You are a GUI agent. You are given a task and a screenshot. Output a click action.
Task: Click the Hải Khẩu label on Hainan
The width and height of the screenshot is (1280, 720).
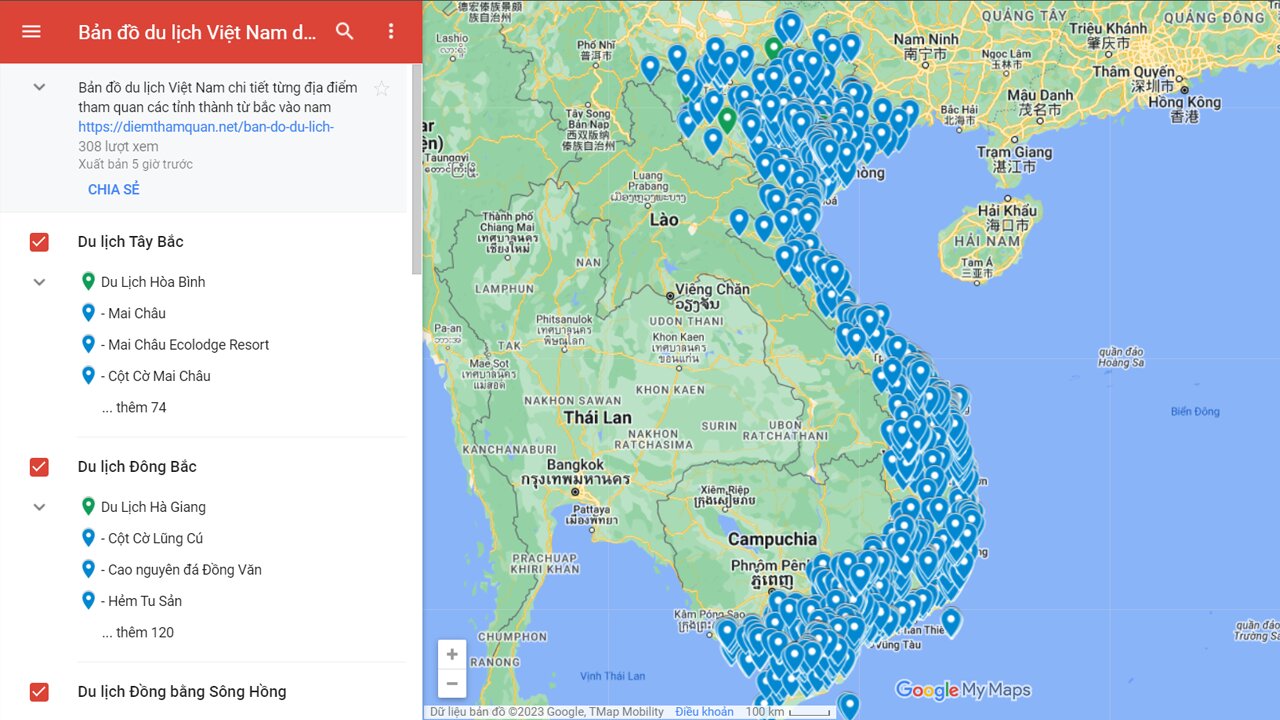coord(1007,210)
